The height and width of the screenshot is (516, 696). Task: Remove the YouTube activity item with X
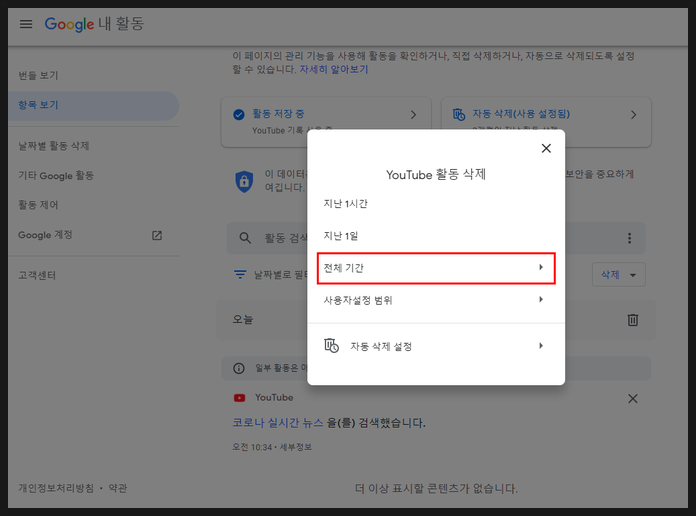[x=633, y=399]
